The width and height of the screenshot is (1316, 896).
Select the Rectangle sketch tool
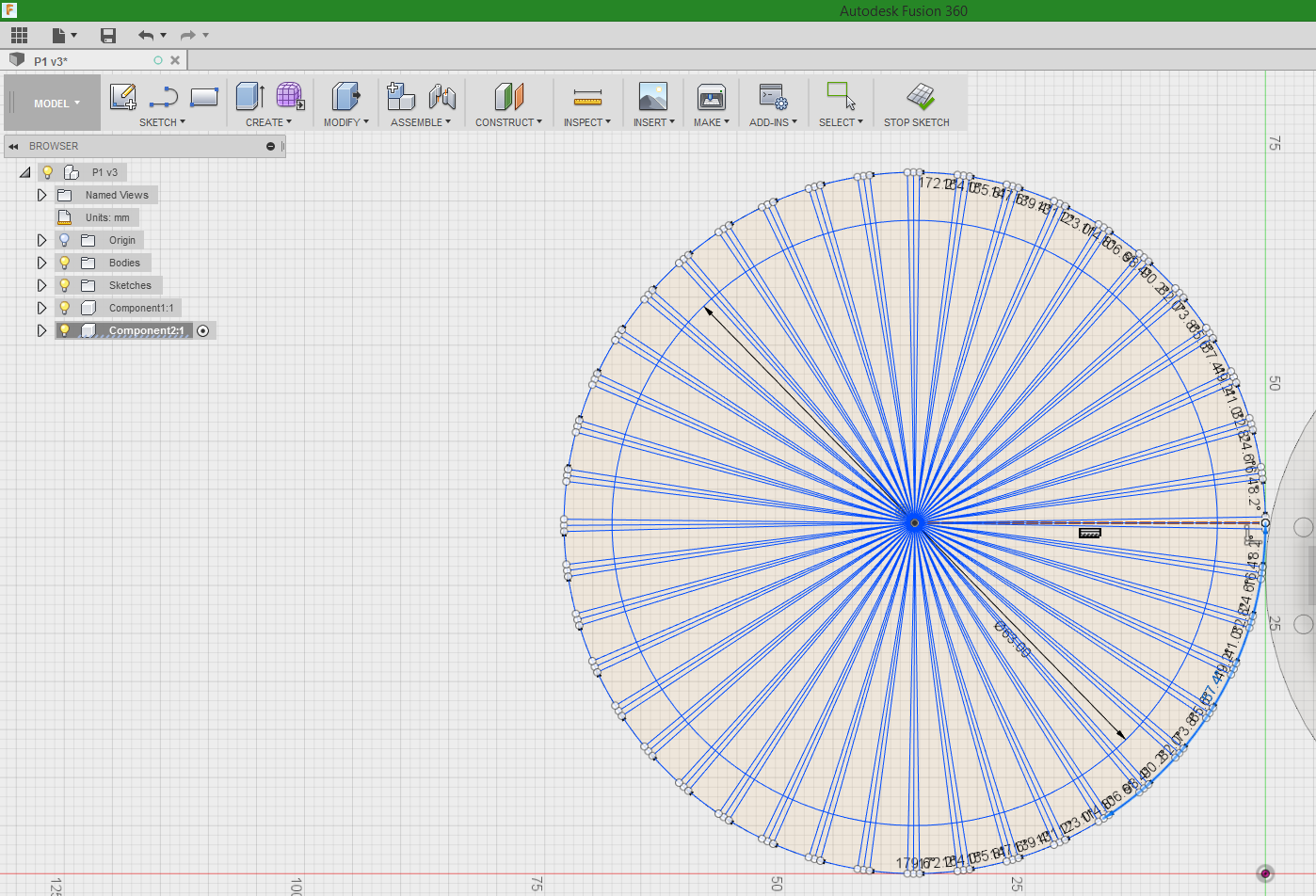tap(204, 96)
